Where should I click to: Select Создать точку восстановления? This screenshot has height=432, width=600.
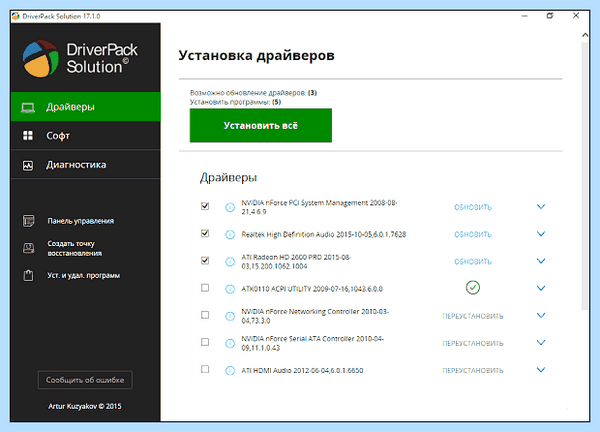click(x=75, y=248)
